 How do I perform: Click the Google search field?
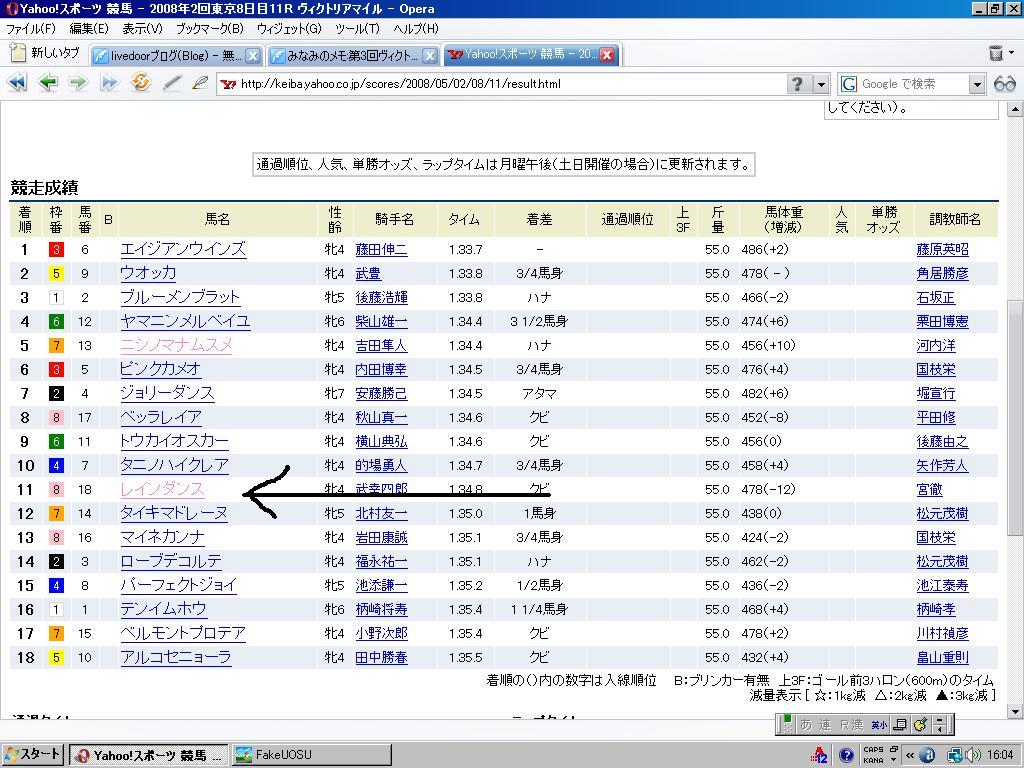(911, 84)
